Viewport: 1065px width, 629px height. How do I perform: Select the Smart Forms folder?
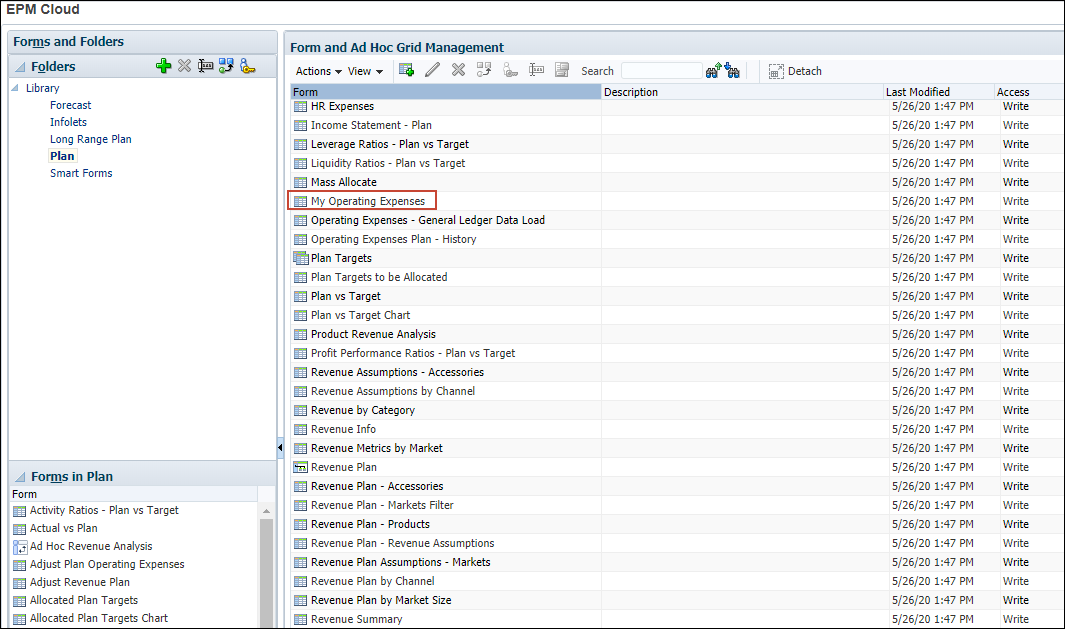81,173
